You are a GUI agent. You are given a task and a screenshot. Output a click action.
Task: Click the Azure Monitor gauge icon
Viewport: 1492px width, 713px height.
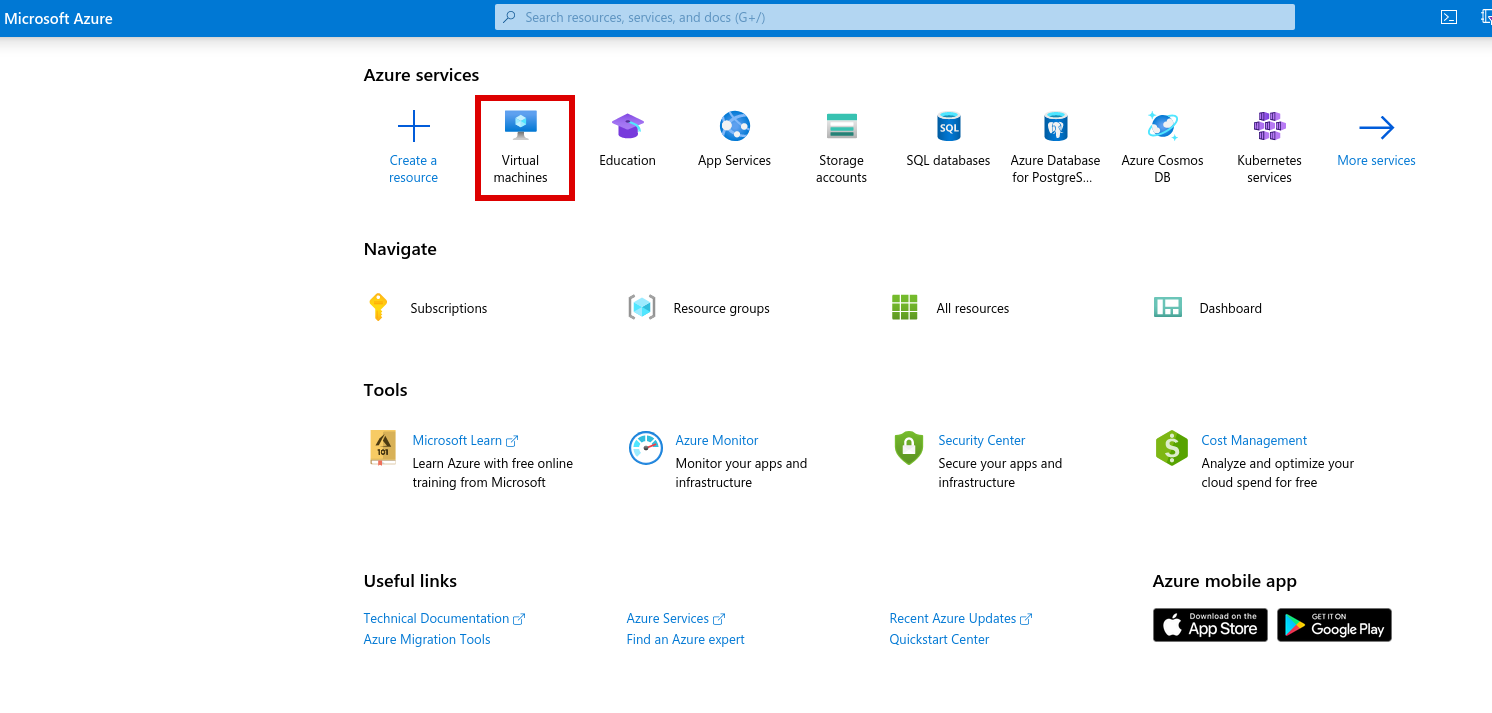tap(646, 447)
